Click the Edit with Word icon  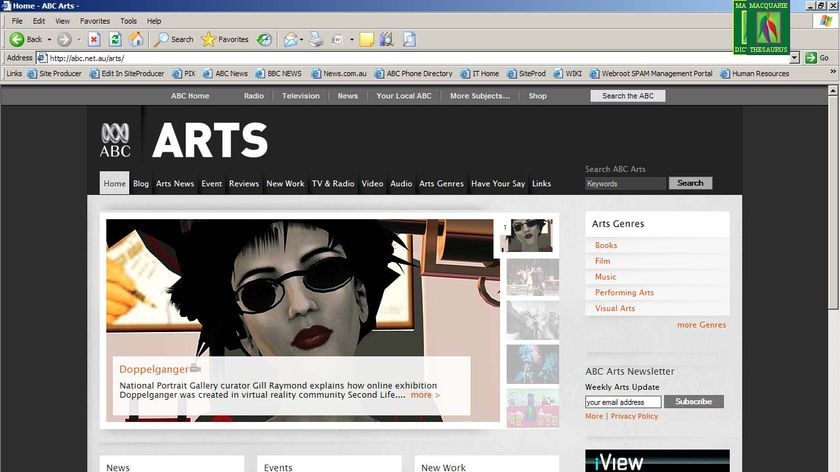tap(338, 39)
